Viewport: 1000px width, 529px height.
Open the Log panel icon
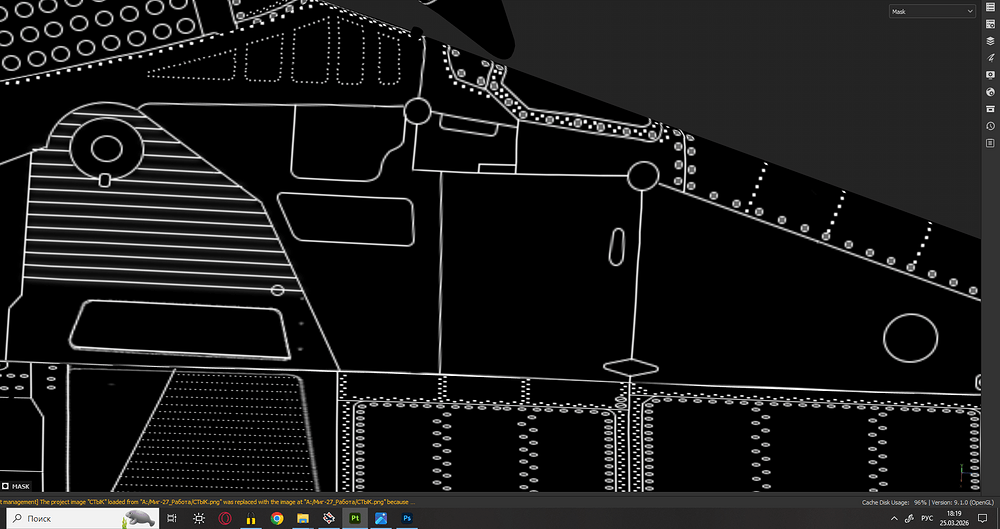(990, 143)
